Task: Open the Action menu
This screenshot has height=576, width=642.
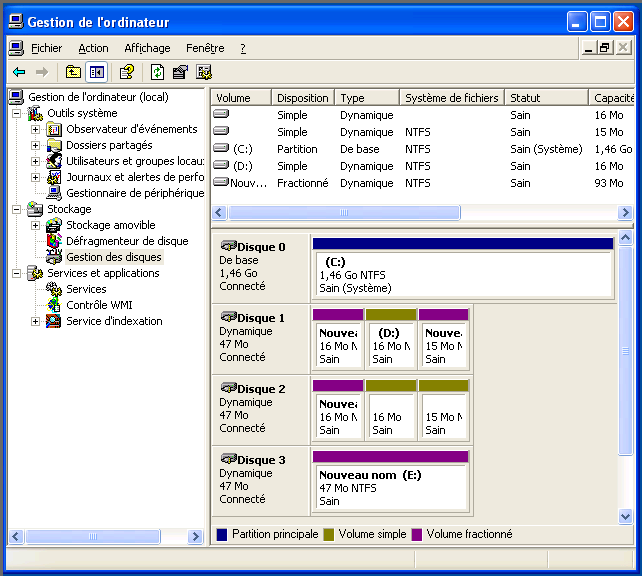Action: 93,48
